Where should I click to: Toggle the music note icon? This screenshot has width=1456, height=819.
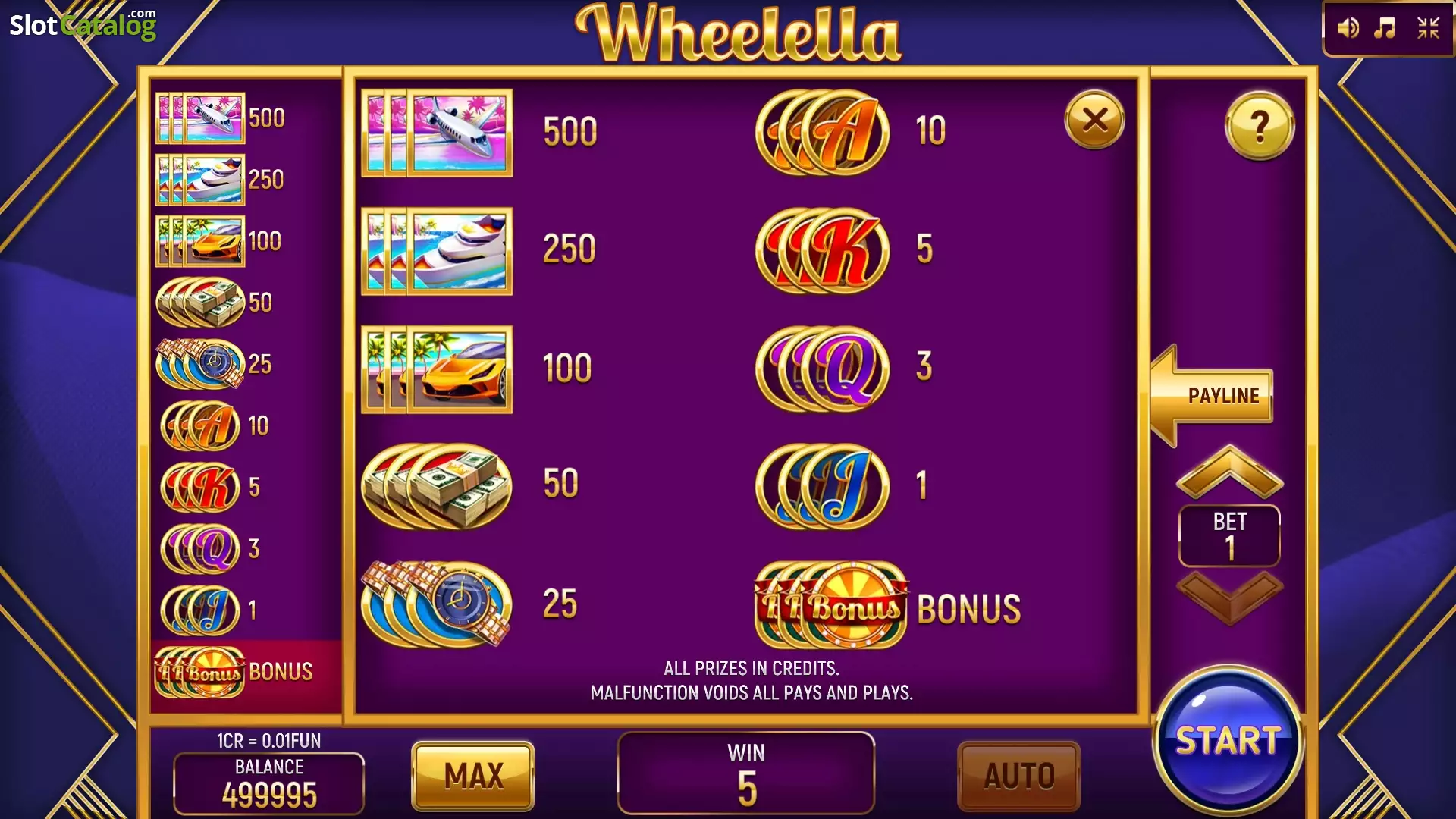pyautogui.click(x=1385, y=29)
